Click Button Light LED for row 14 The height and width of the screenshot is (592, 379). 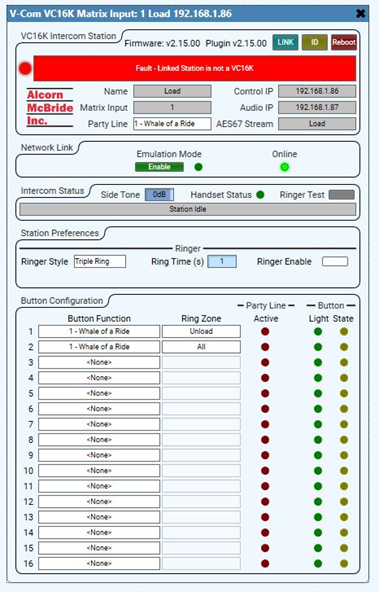(x=318, y=533)
